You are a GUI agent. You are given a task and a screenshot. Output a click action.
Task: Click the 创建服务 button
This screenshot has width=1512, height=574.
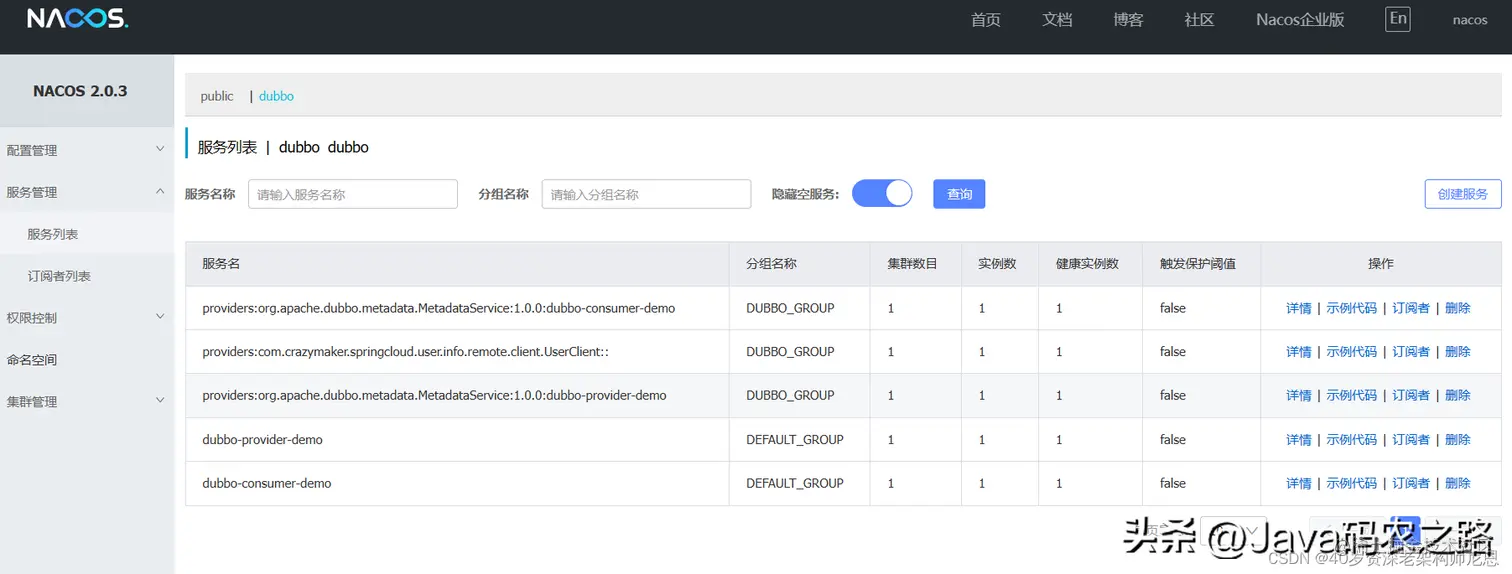pyautogui.click(x=1463, y=194)
